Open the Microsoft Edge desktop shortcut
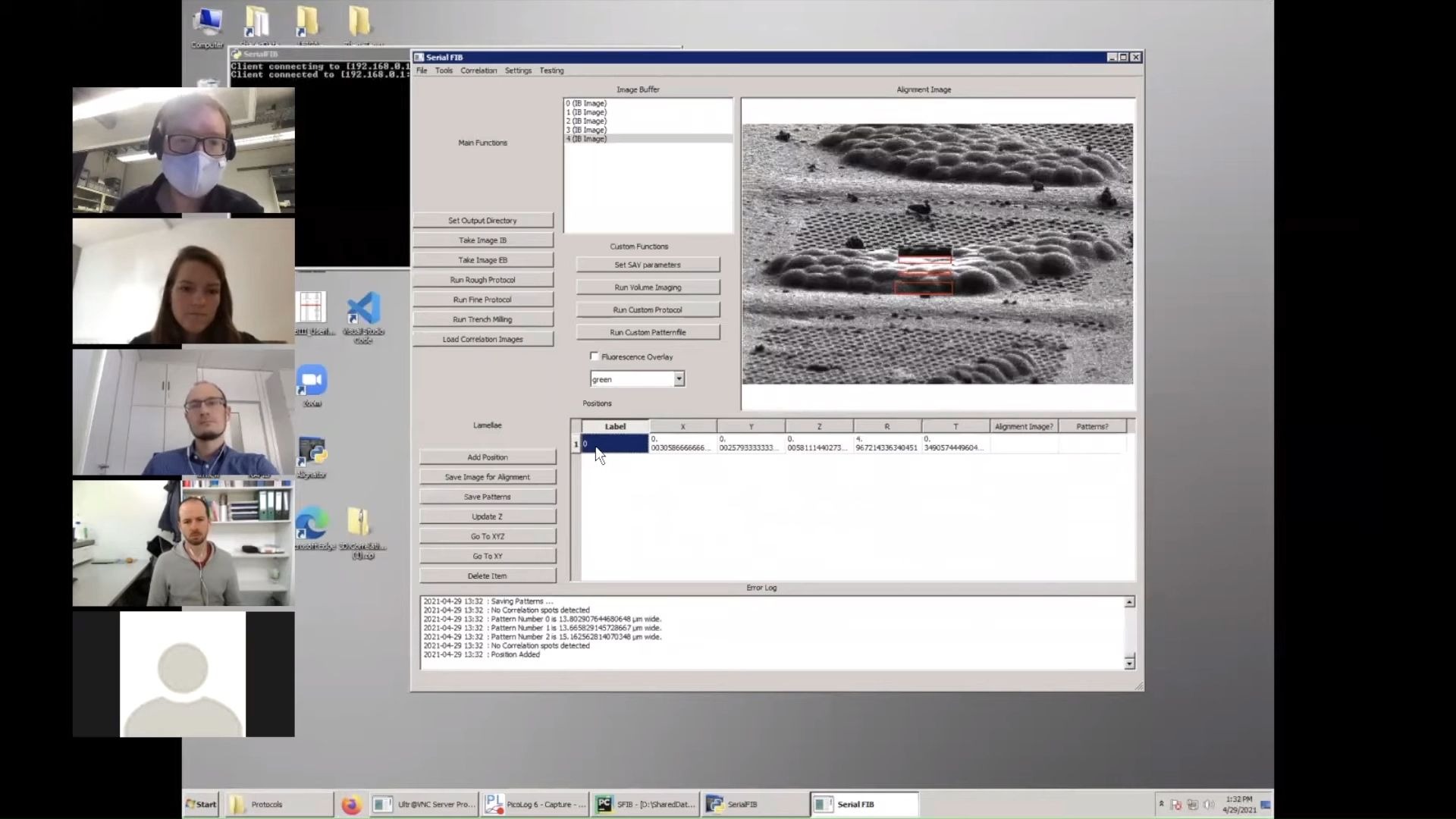This screenshot has width=1456, height=819. point(313,528)
